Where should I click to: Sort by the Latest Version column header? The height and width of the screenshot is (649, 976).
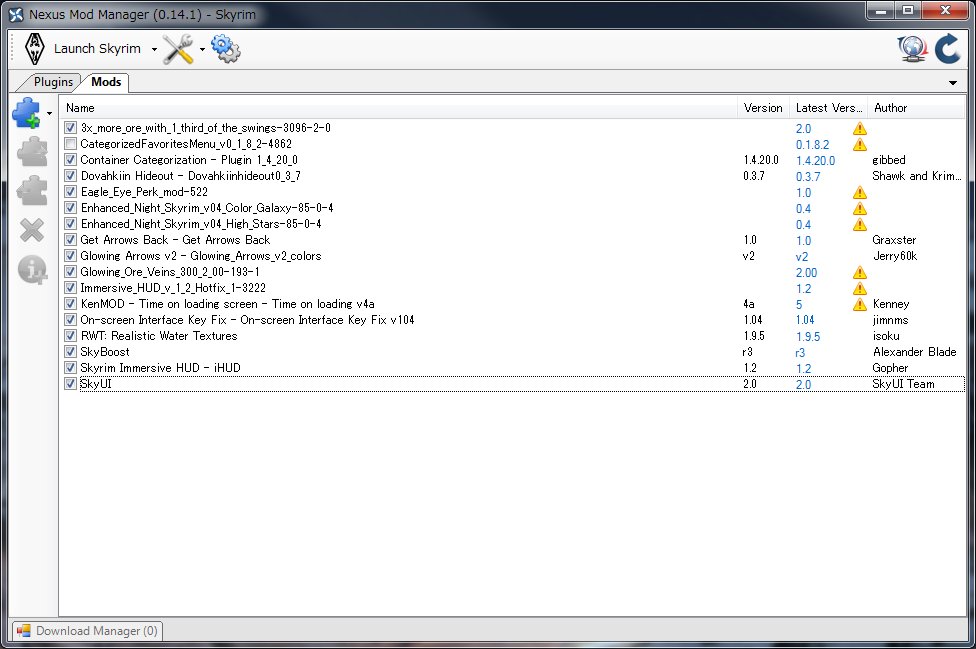(828, 108)
